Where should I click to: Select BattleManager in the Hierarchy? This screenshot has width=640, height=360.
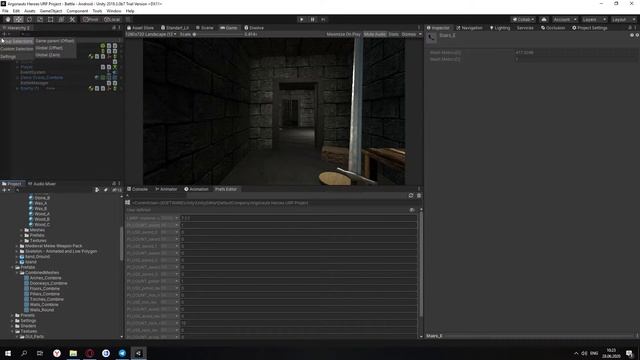click(34, 83)
